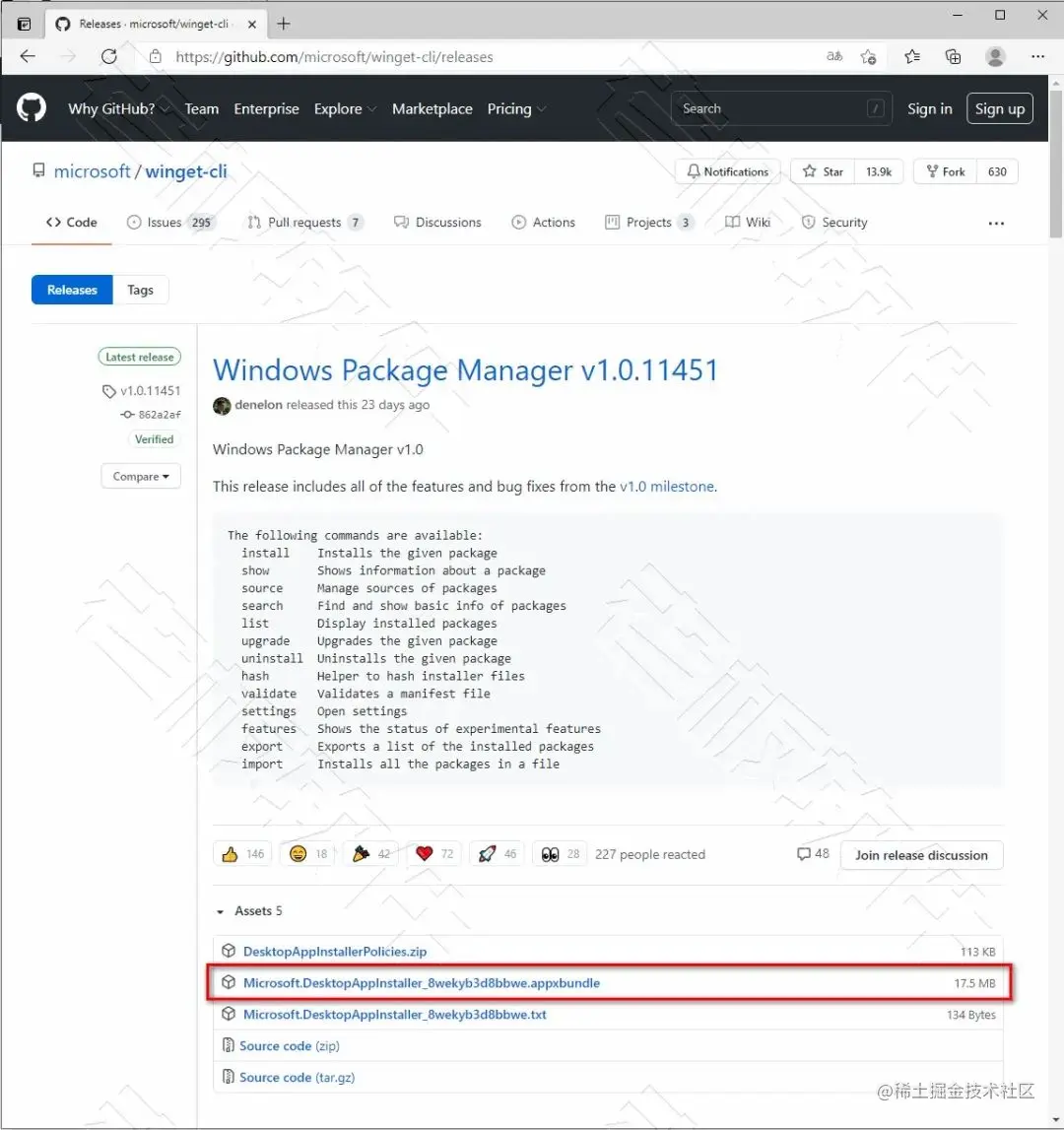Click the Sign in link
This screenshot has height=1130, width=1064.
[x=929, y=108]
